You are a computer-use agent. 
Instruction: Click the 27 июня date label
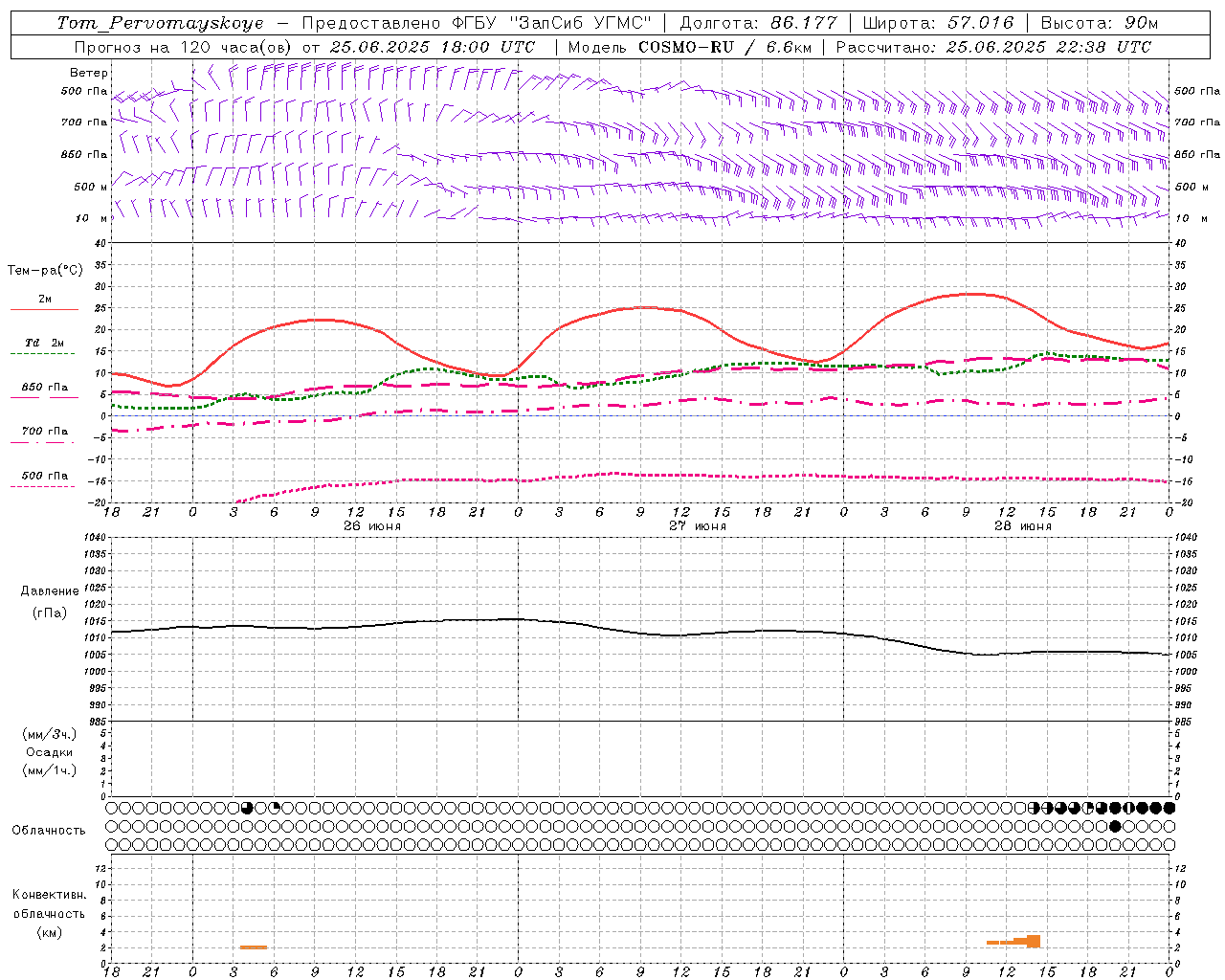pos(698,526)
